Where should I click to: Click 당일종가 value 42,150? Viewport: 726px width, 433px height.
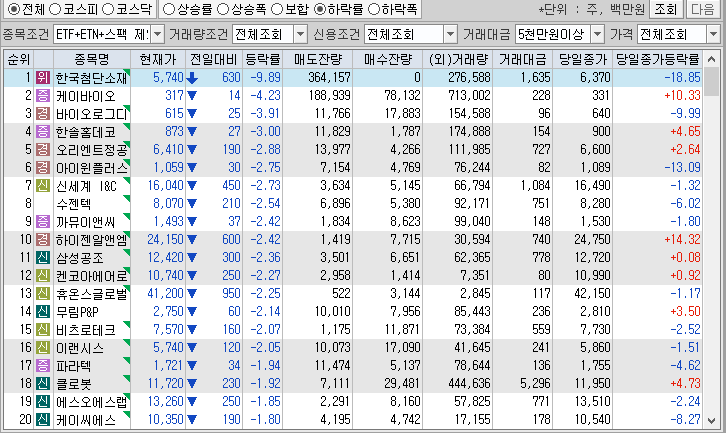coord(592,294)
